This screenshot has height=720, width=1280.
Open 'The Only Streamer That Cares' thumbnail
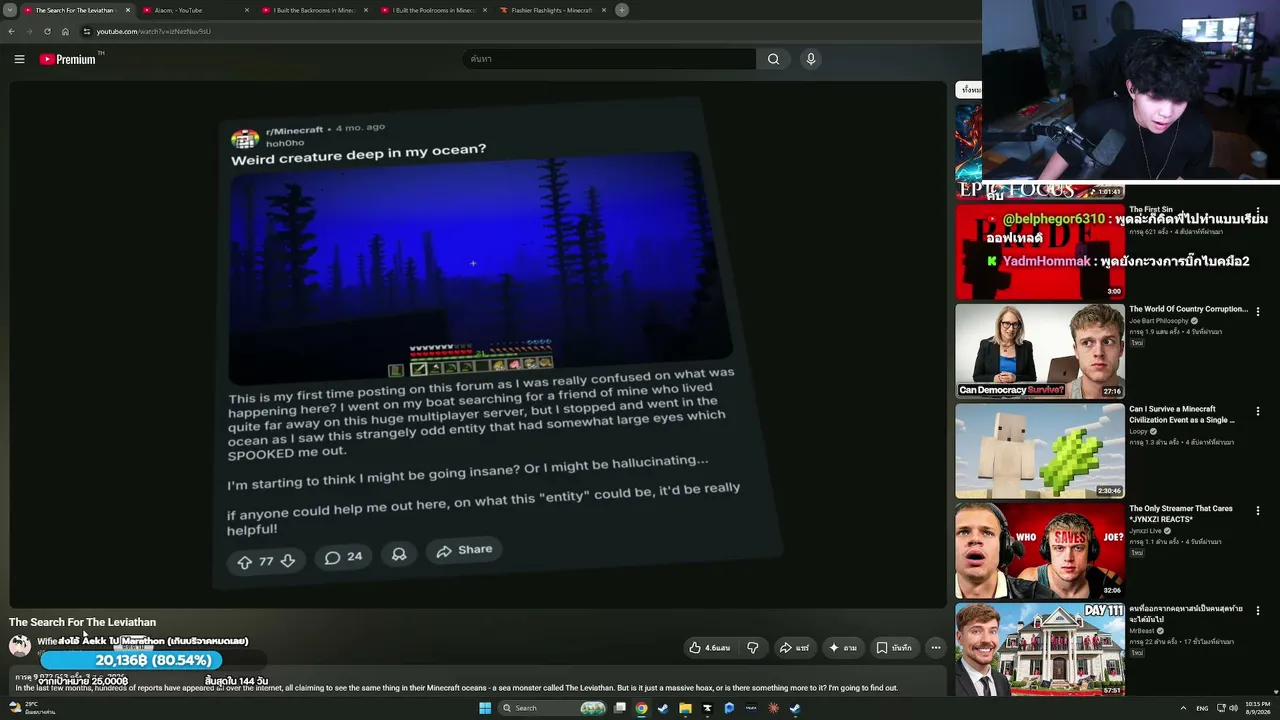click(x=1040, y=551)
